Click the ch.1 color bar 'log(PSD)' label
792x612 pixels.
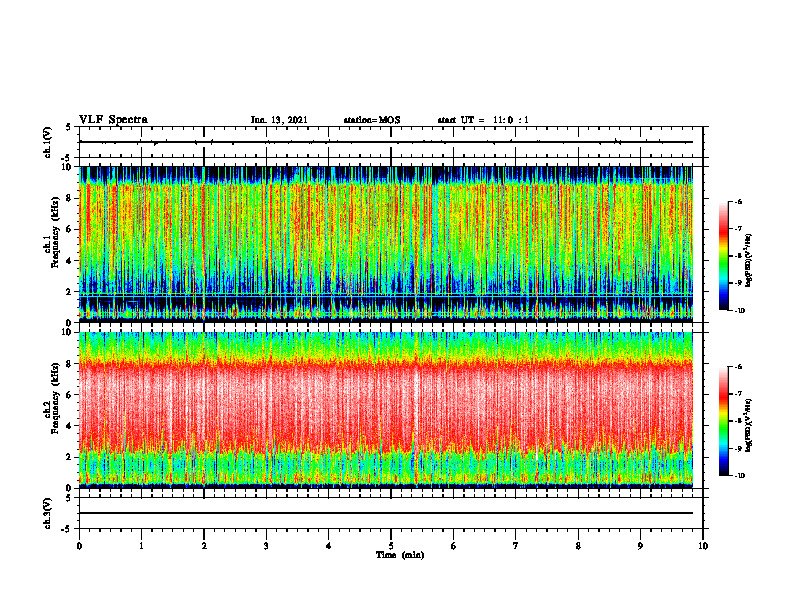(749, 260)
